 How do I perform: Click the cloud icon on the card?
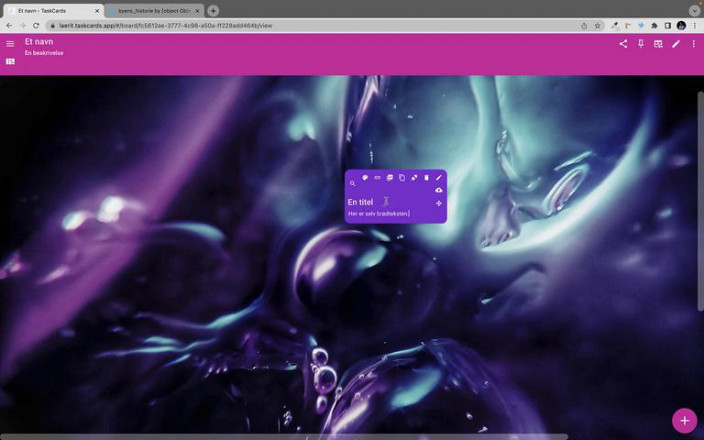pyautogui.click(x=438, y=190)
